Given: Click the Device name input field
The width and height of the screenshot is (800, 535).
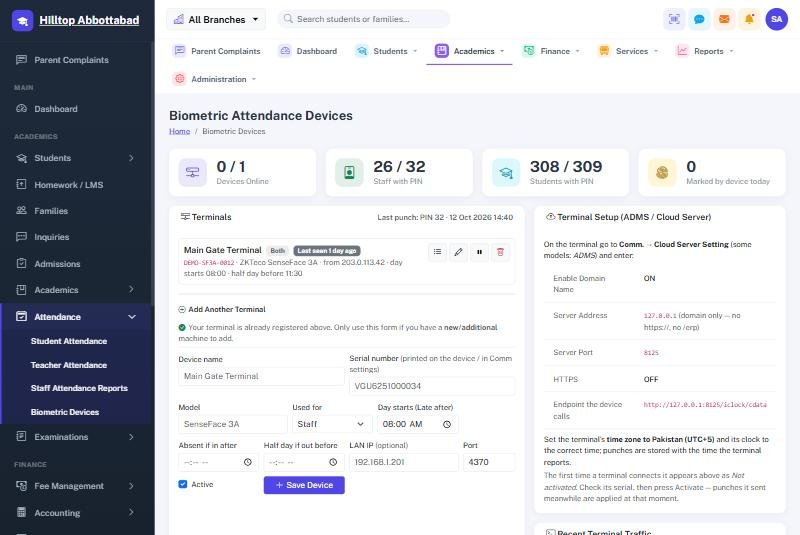Looking at the screenshot, I should tap(261, 376).
